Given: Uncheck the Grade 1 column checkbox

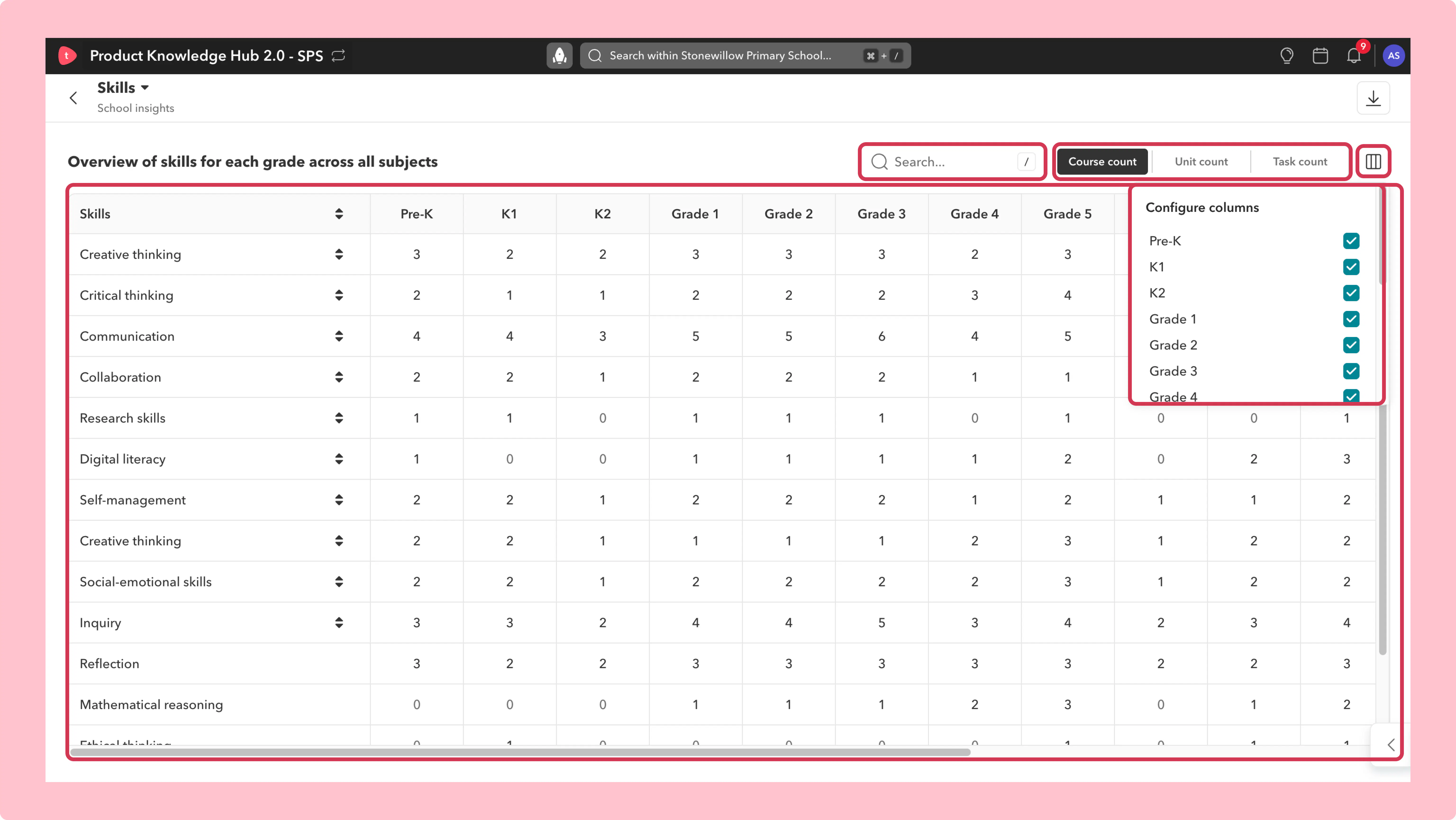Looking at the screenshot, I should click(1351, 319).
